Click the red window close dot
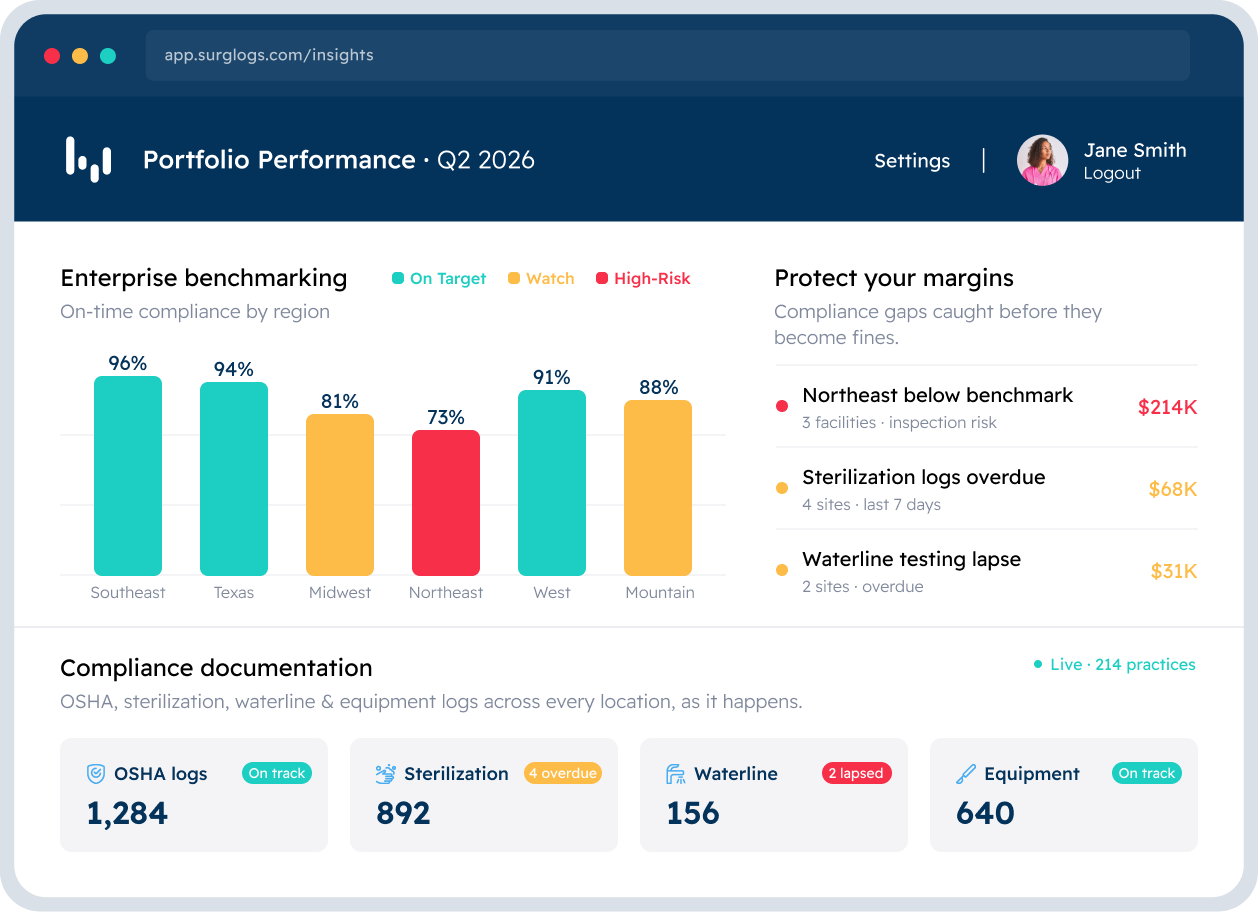Screen dimensions: 1258x912 click(52, 56)
